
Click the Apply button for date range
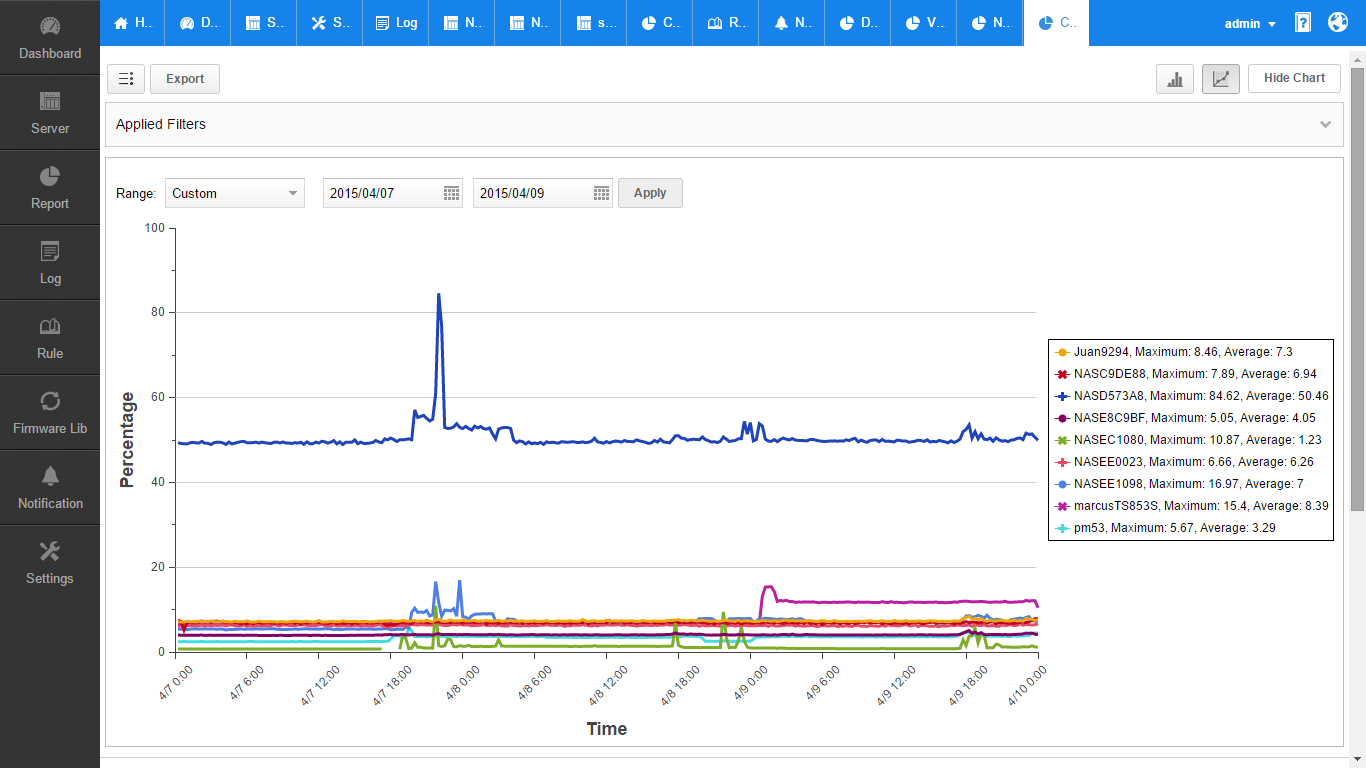(650, 193)
